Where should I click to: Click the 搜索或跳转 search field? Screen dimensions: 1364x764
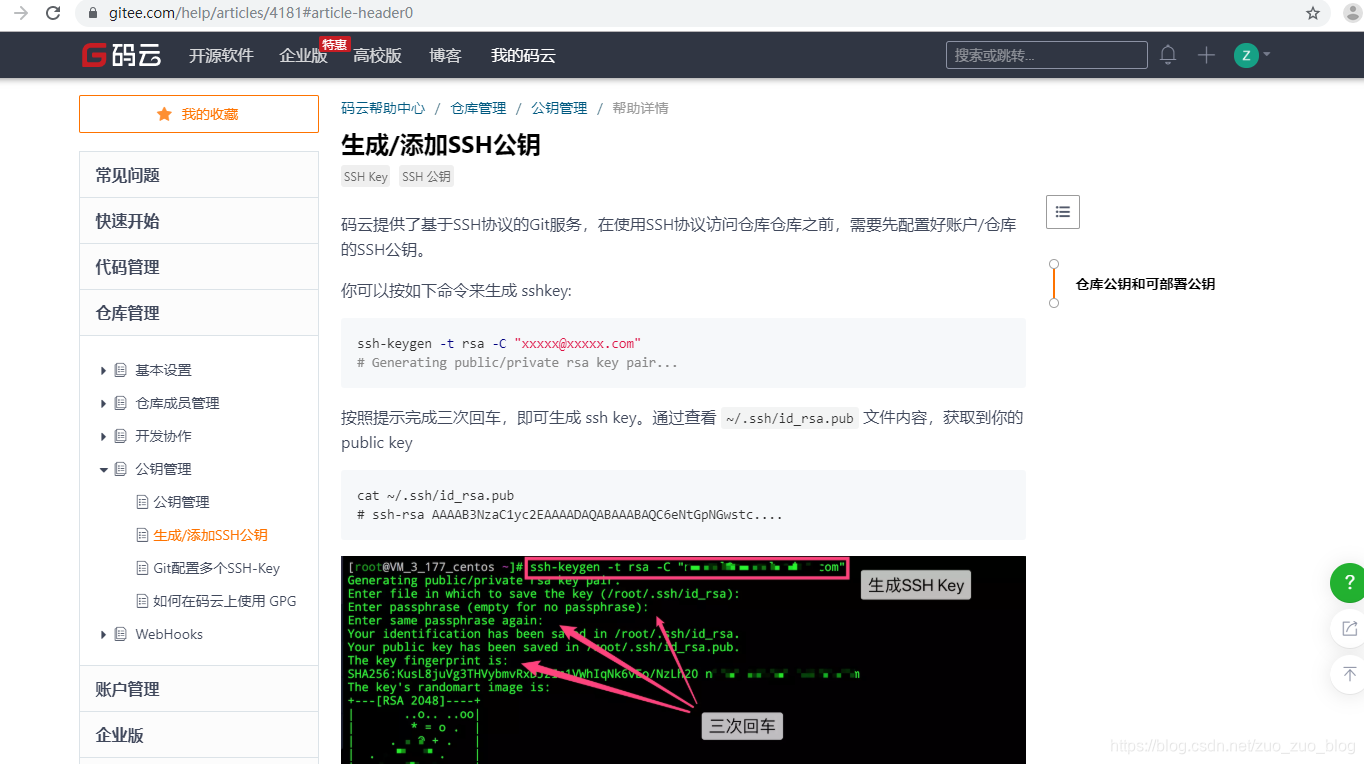pos(1046,55)
